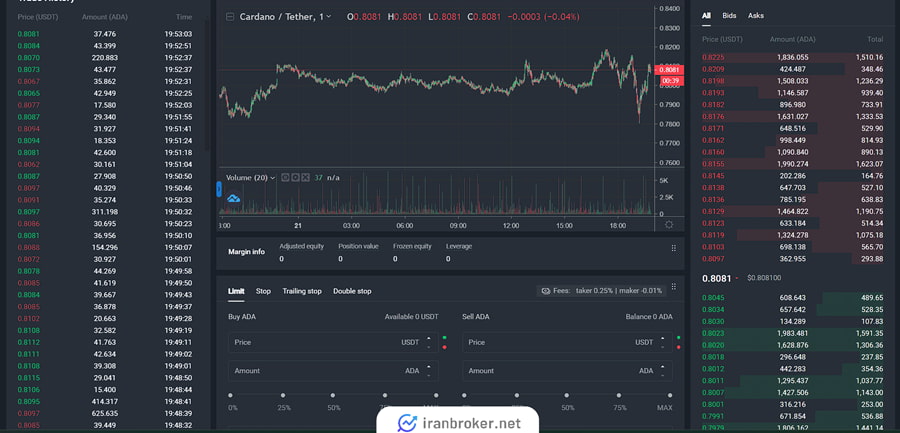Click the trade at 19:53:03 in trade history
The width and height of the screenshot is (900, 433).
[105, 34]
